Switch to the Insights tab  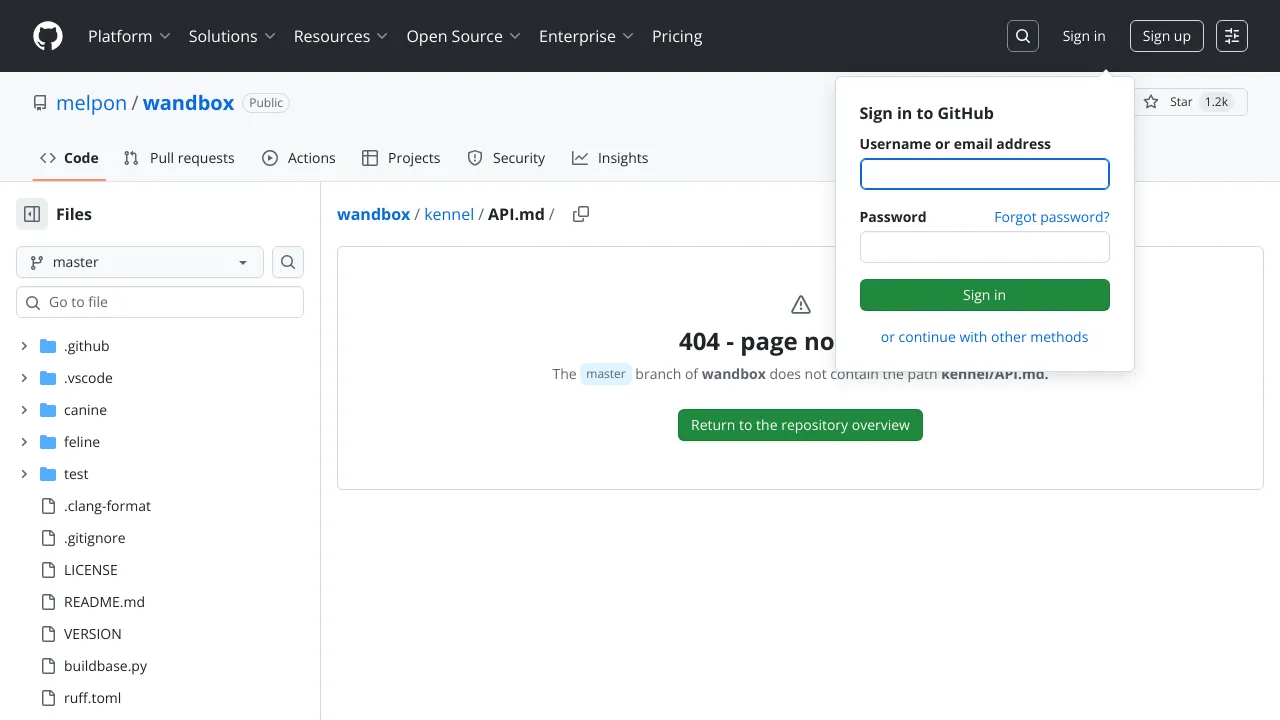[610, 158]
